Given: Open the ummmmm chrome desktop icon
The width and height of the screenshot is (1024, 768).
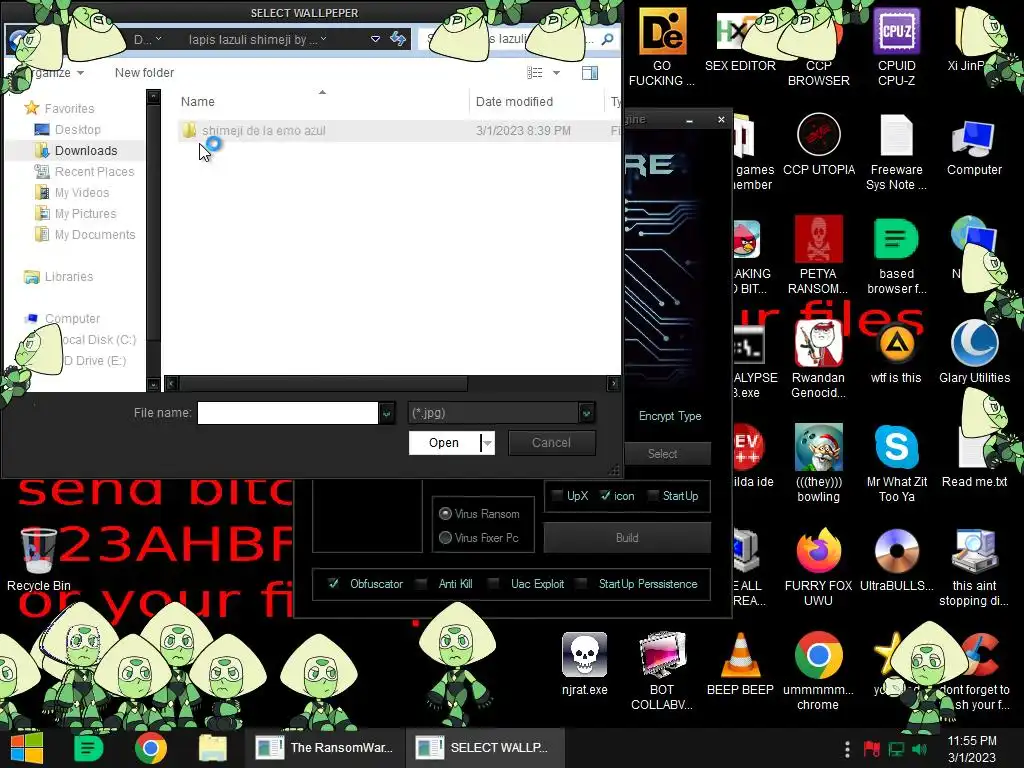Looking at the screenshot, I should click(818, 655).
